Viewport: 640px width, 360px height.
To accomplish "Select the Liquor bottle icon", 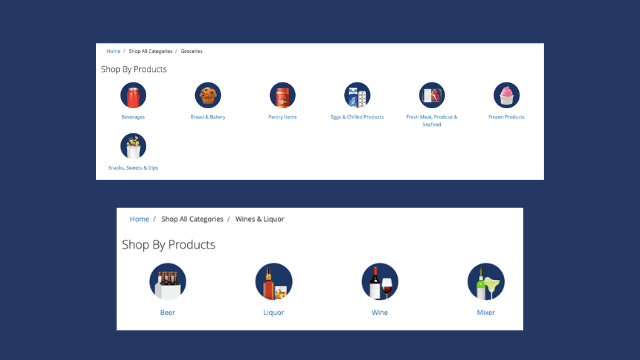I will point(274,282).
